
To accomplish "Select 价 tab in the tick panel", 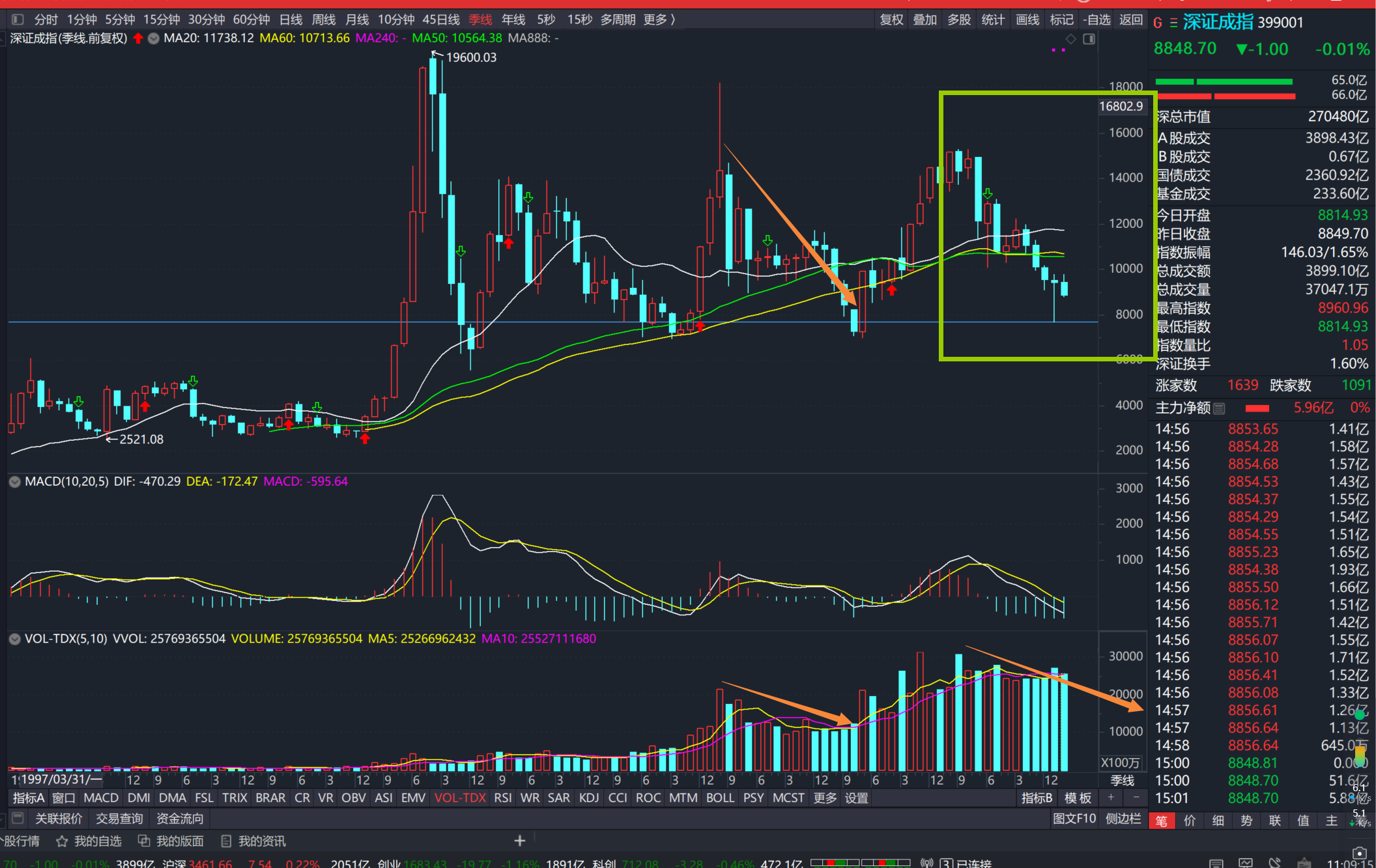I will (x=1190, y=820).
